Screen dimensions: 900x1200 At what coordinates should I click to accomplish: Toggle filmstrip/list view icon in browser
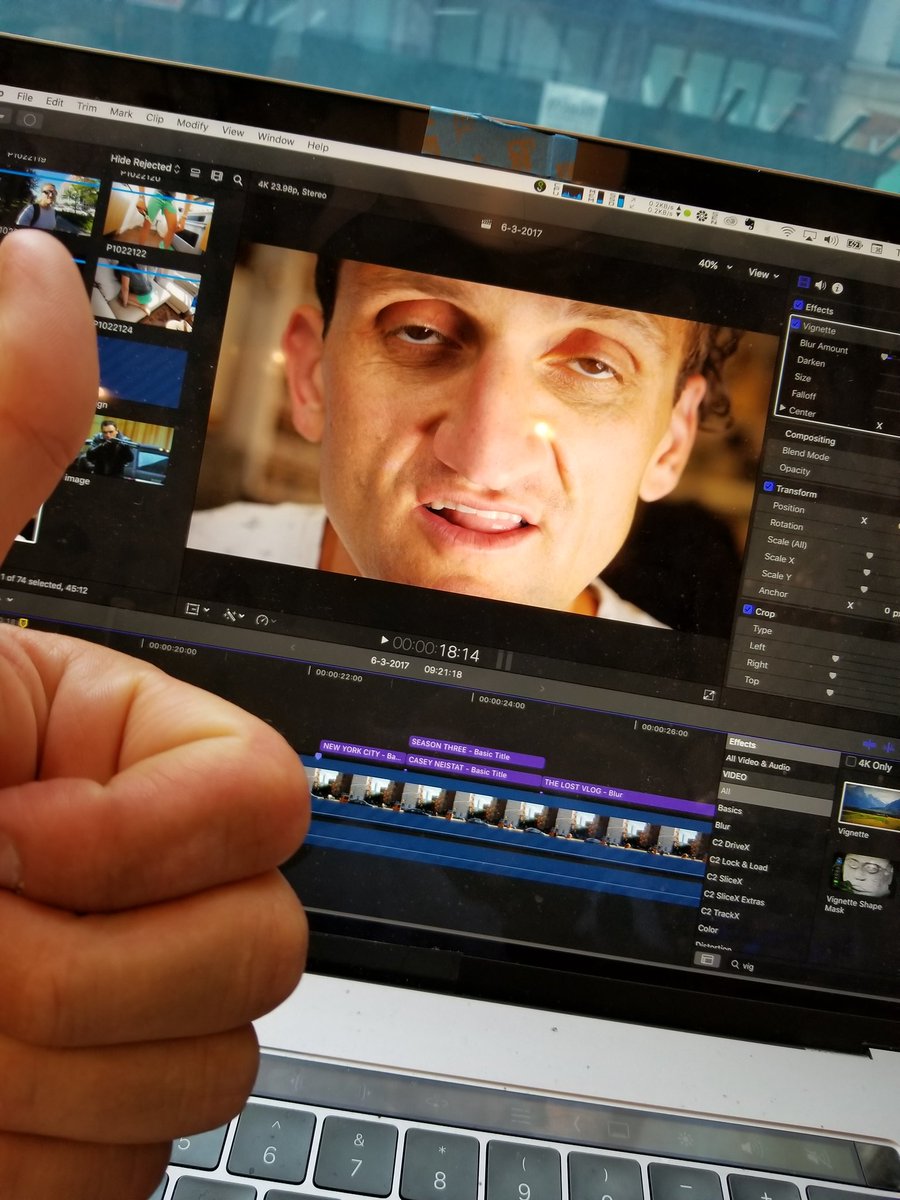coord(216,176)
